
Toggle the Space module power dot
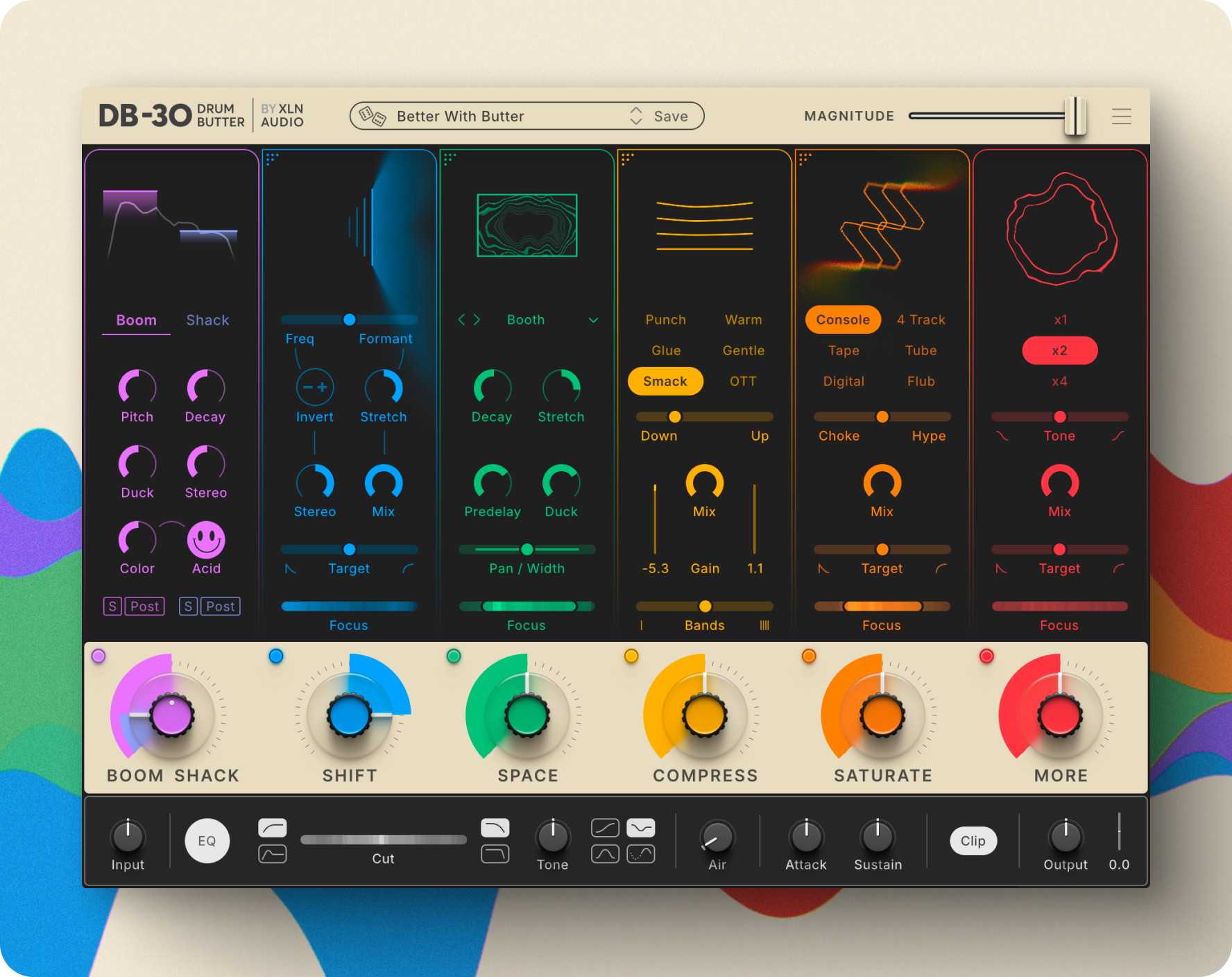[454, 656]
